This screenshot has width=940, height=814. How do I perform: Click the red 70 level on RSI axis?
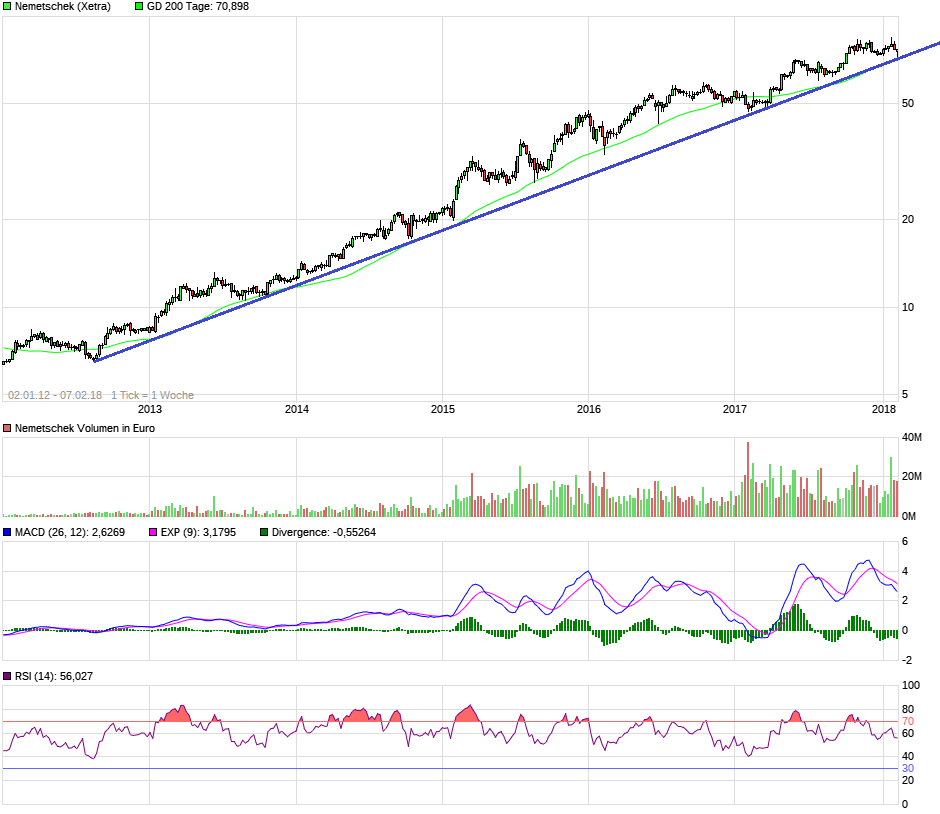908,721
